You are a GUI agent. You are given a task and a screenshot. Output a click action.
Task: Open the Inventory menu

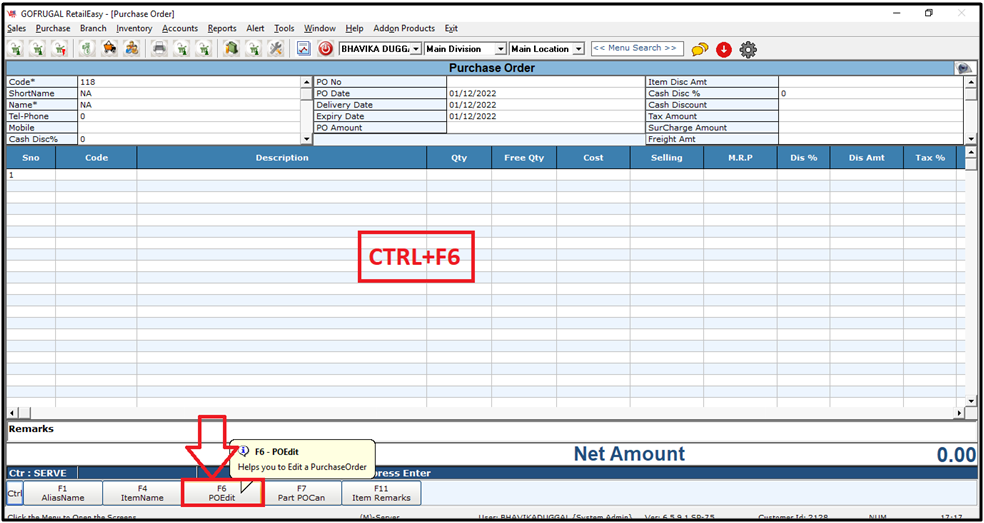pos(134,28)
